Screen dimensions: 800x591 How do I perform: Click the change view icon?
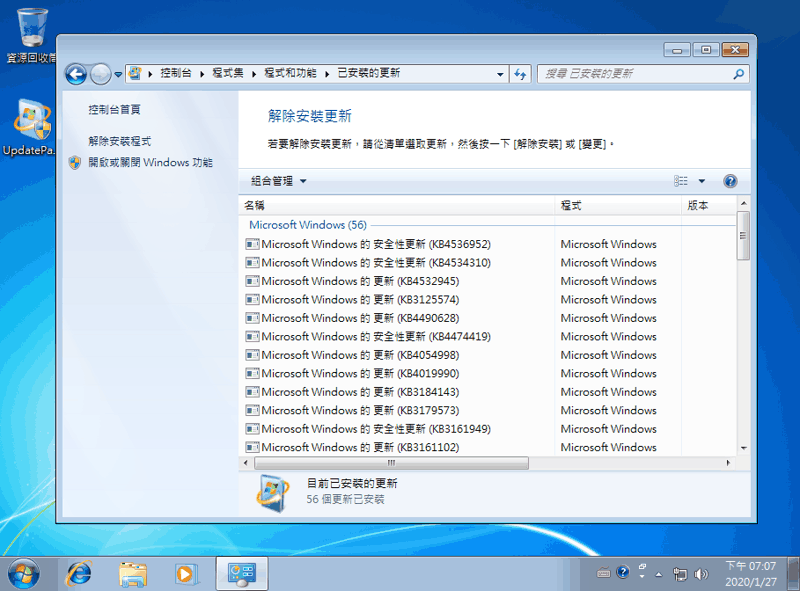pos(681,181)
